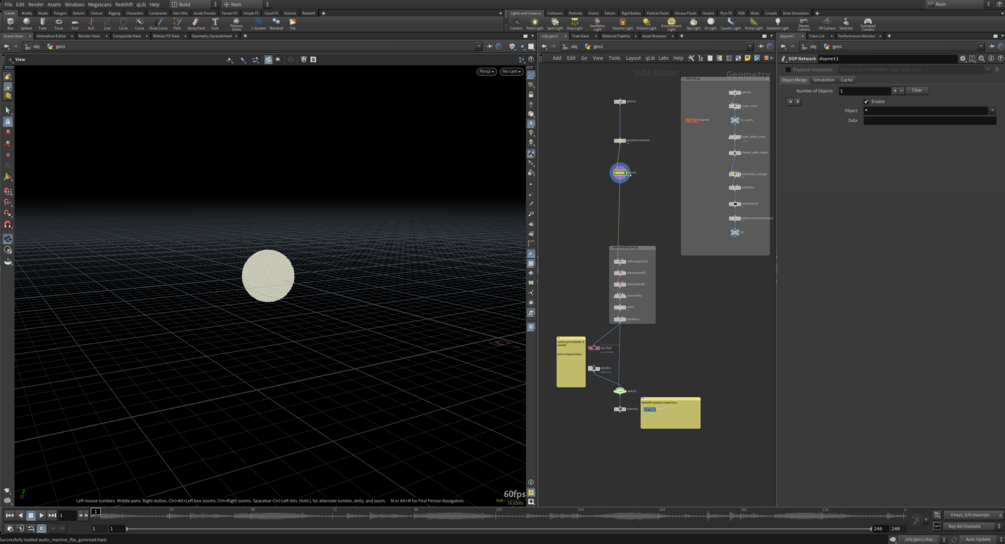The height and width of the screenshot is (544, 1005).
Task: Open the network editor path dropdown arrow
Action: [x=749, y=46]
